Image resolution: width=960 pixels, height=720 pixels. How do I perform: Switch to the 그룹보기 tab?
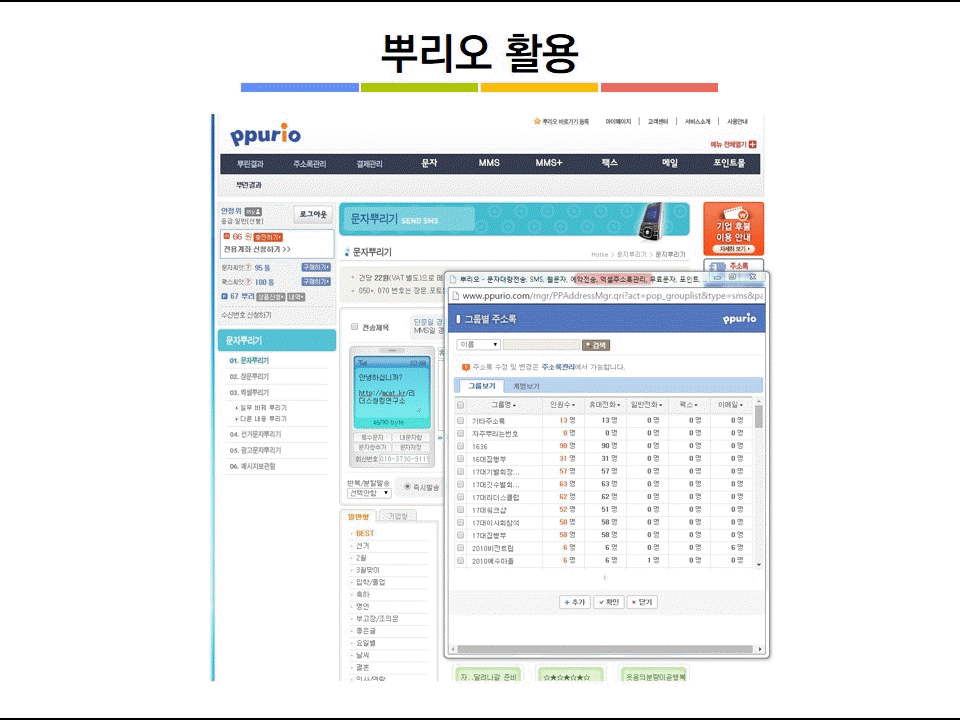(x=482, y=386)
